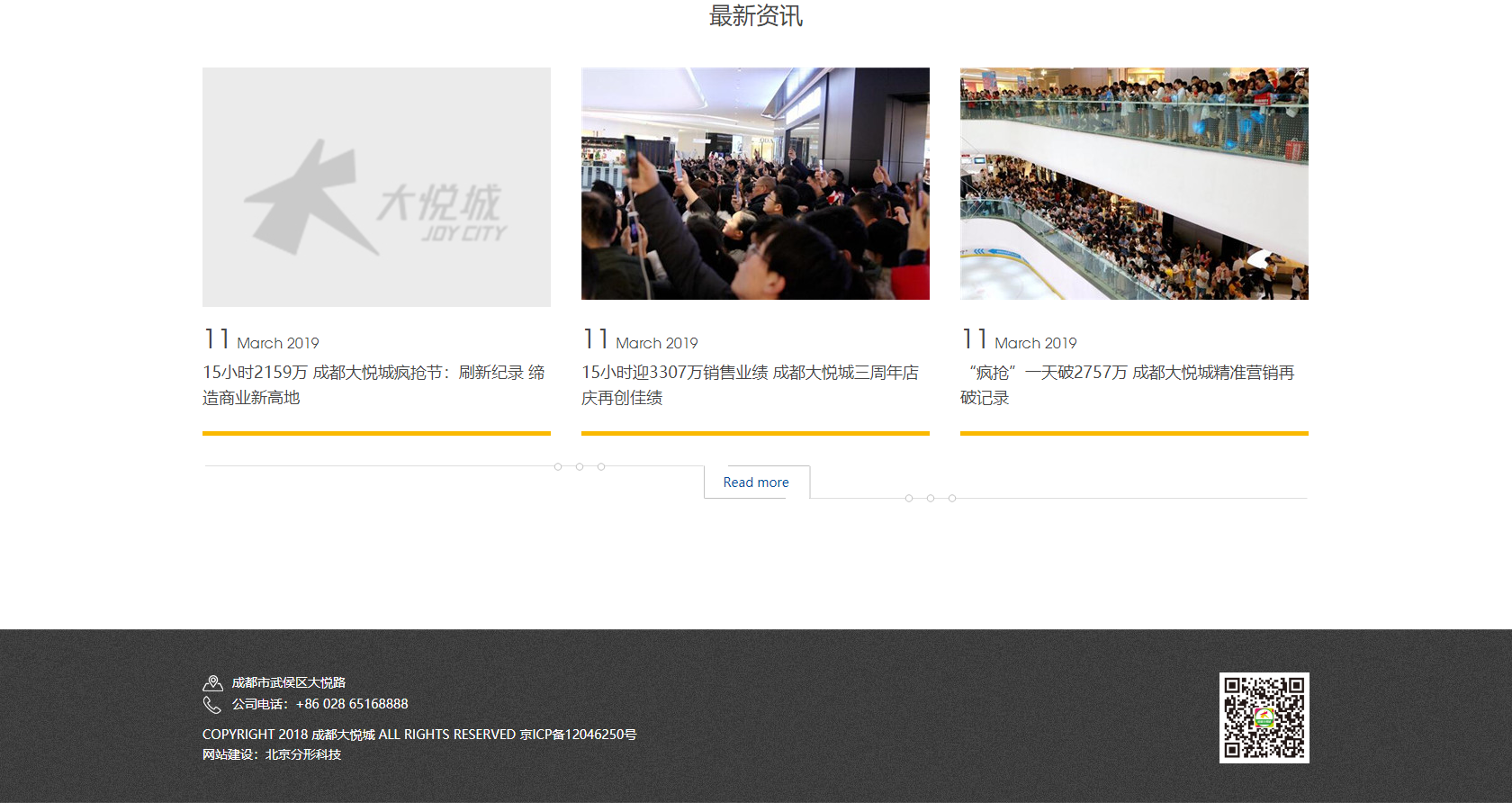Click the yellow bar under the 2757万 article

(1134, 433)
